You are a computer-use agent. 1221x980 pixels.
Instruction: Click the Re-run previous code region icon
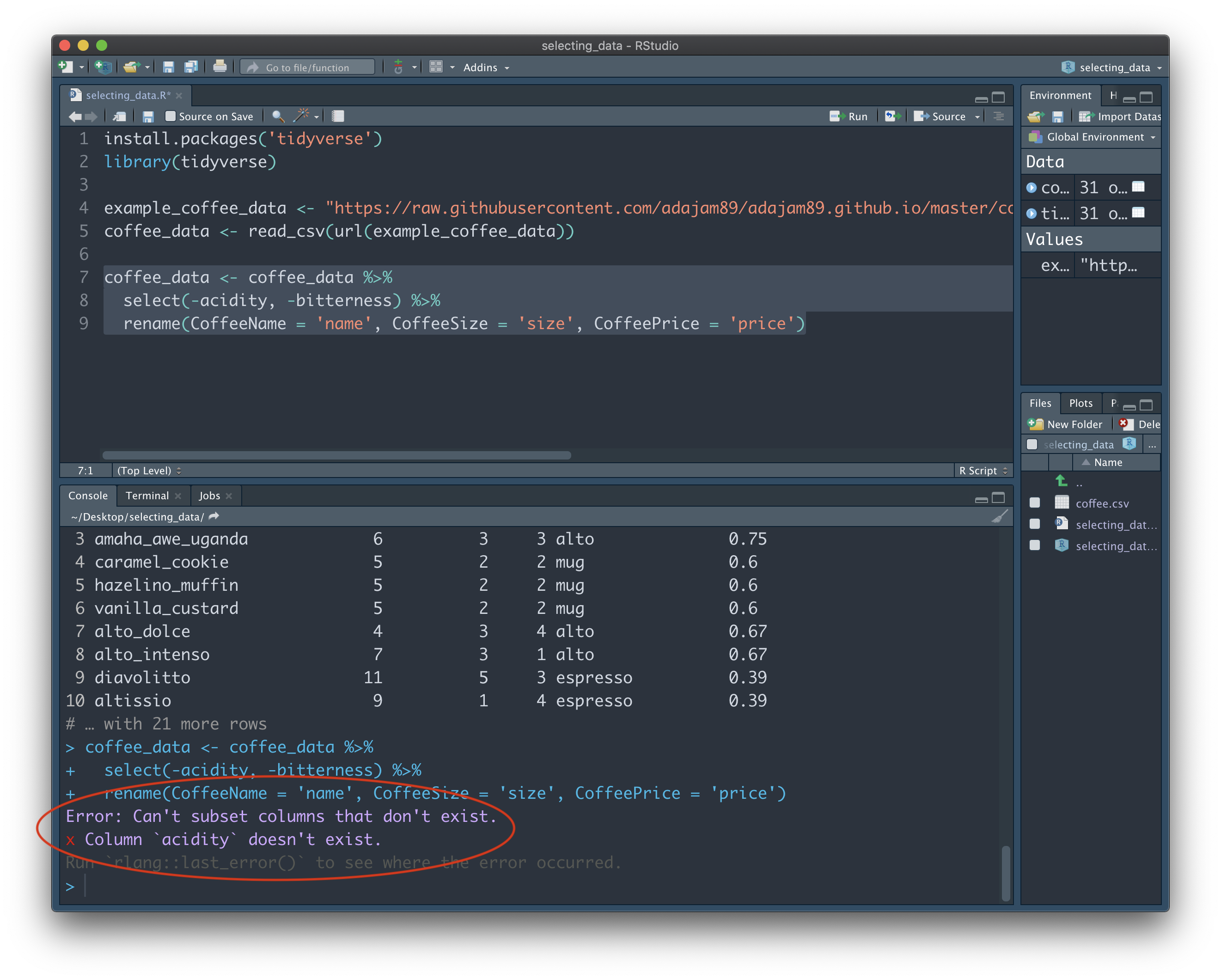[x=892, y=116]
